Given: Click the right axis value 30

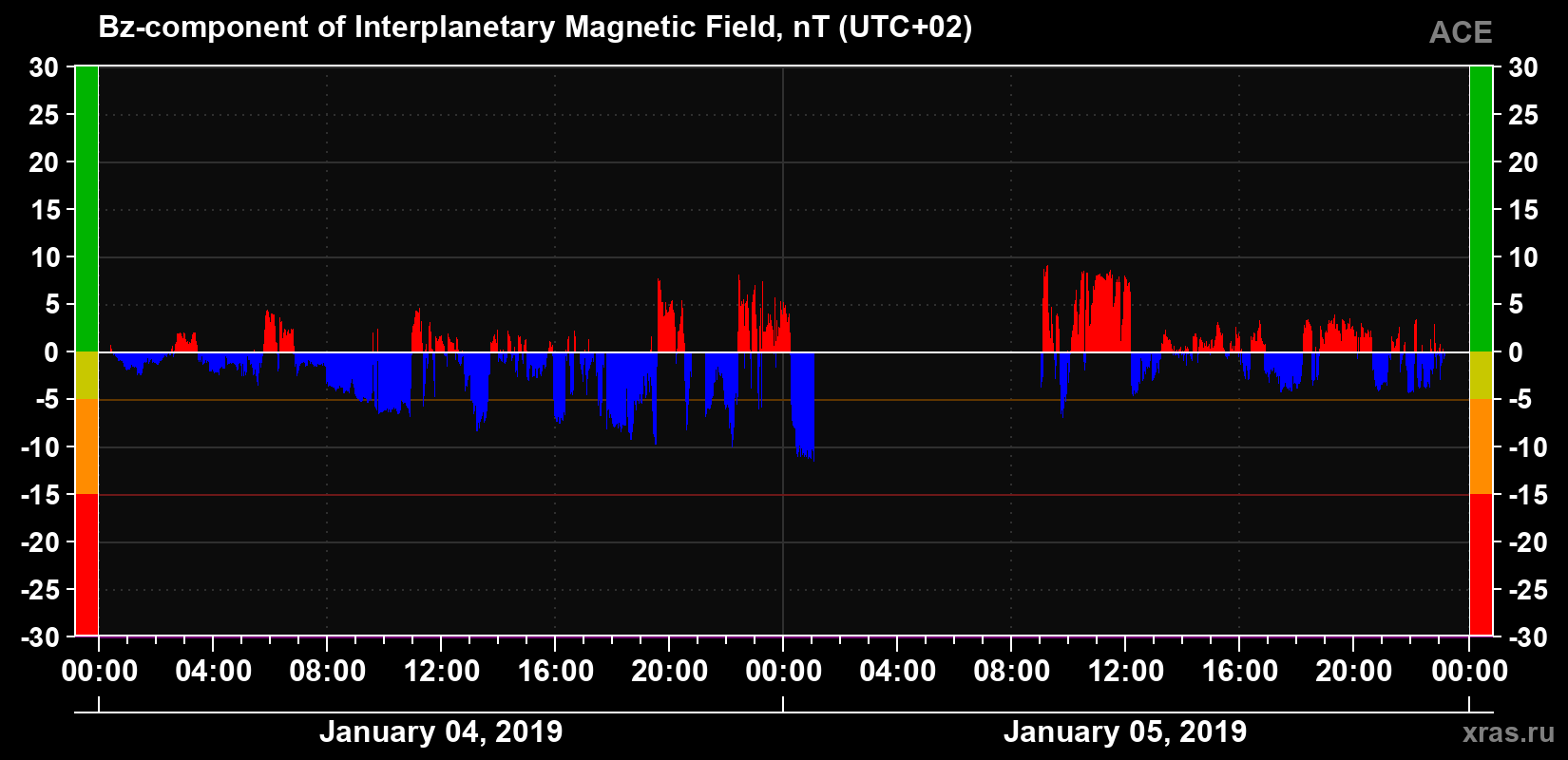Looking at the screenshot, I should [x=1523, y=67].
